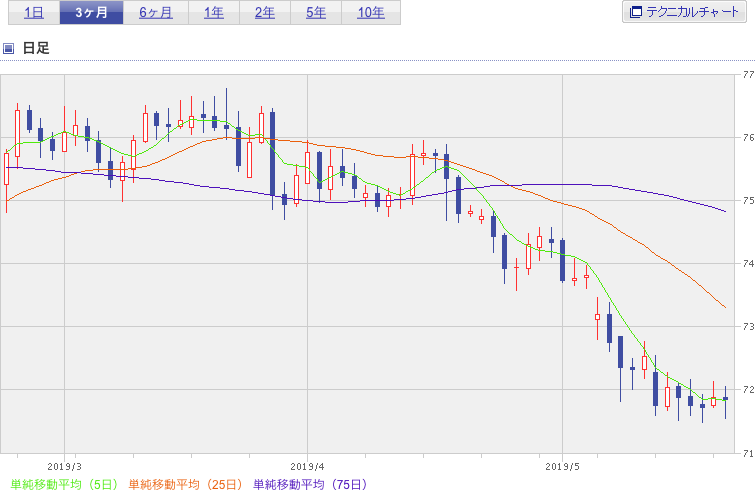
Task: Click the 74 price axis label
Action: click(x=748, y=264)
